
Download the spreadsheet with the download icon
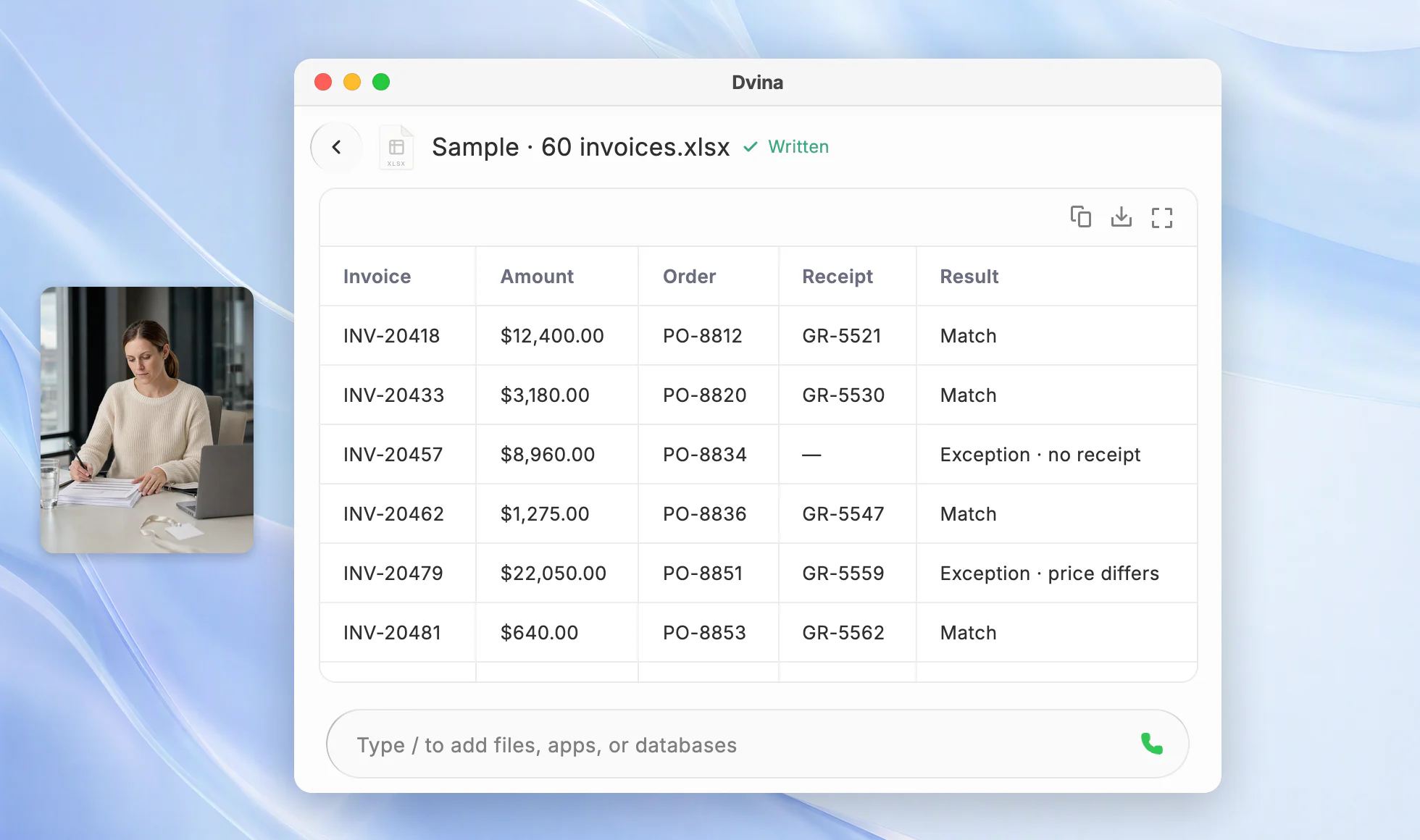coord(1121,217)
